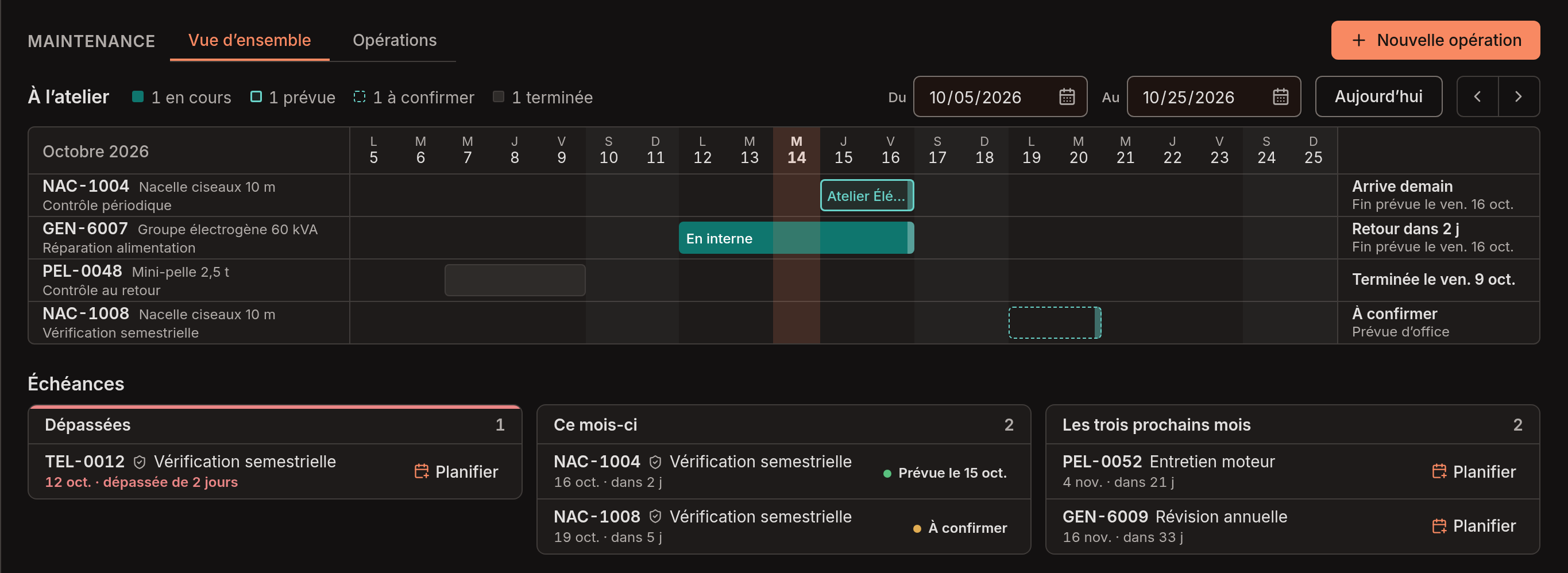Screen dimensions: 1568x573
Task: Select the Vue d'ensemble tab
Action: pyautogui.click(x=250, y=40)
